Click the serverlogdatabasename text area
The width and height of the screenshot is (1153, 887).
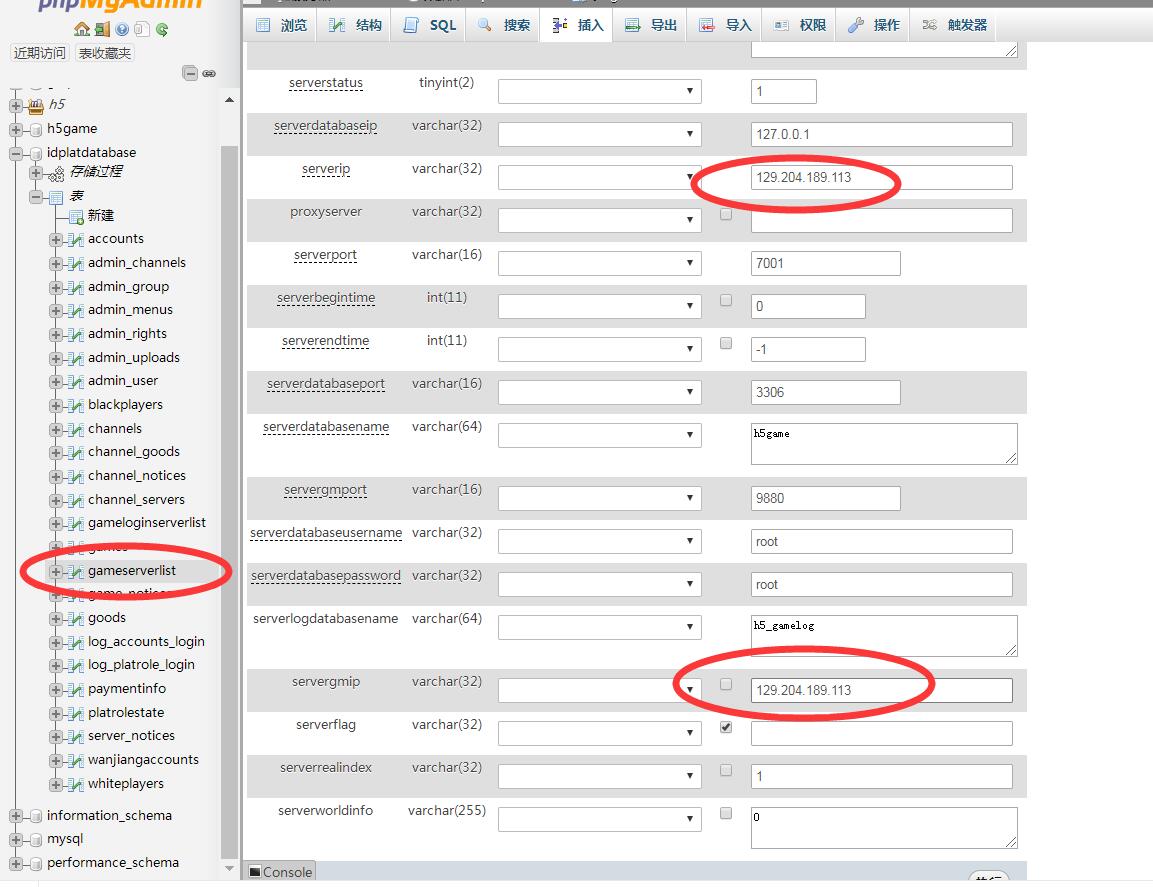[x=884, y=635]
